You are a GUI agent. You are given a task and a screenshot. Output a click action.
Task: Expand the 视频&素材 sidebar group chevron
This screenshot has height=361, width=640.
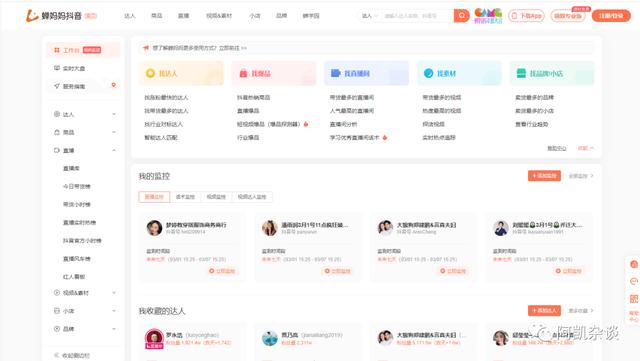pyautogui.click(x=114, y=293)
